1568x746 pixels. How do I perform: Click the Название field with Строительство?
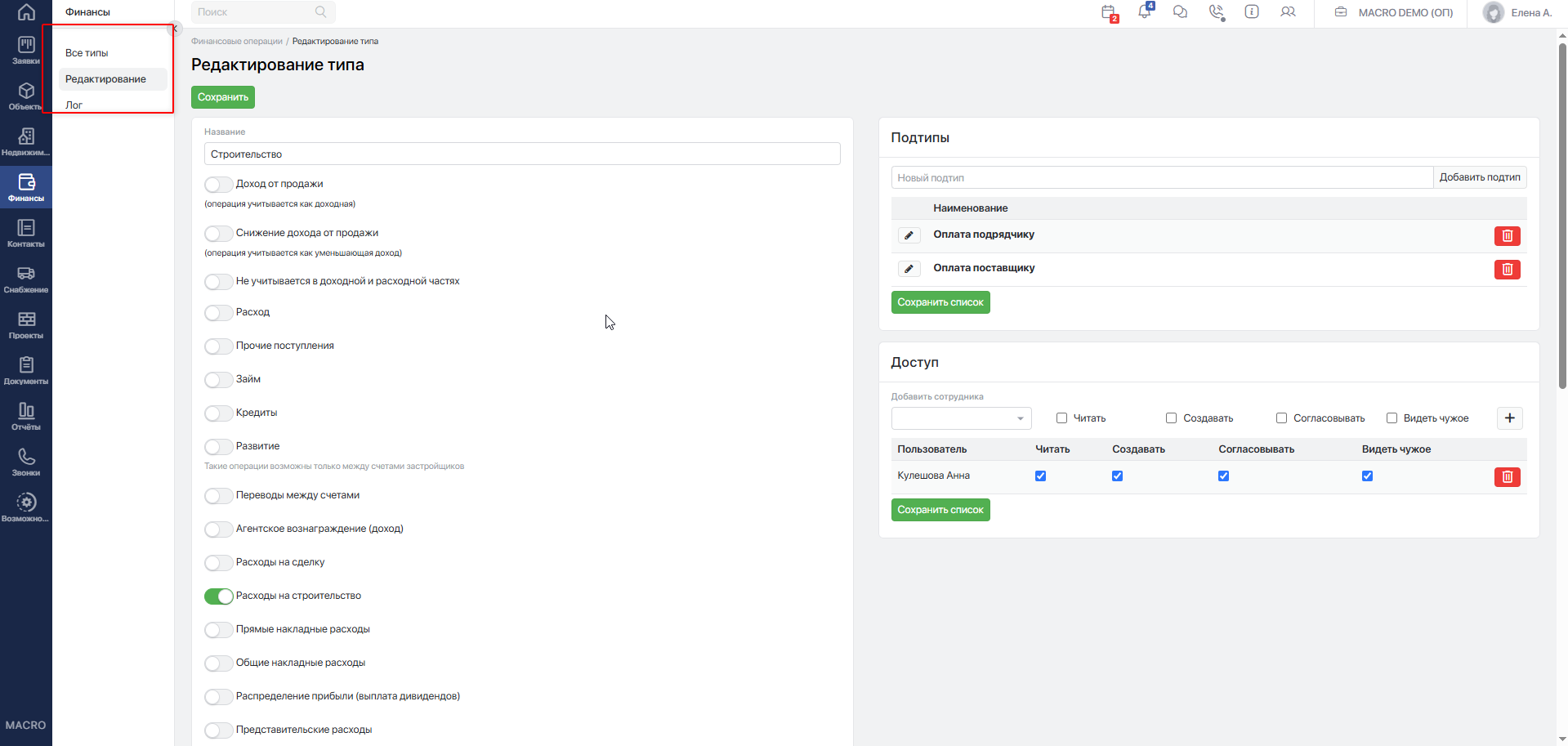pos(522,154)
